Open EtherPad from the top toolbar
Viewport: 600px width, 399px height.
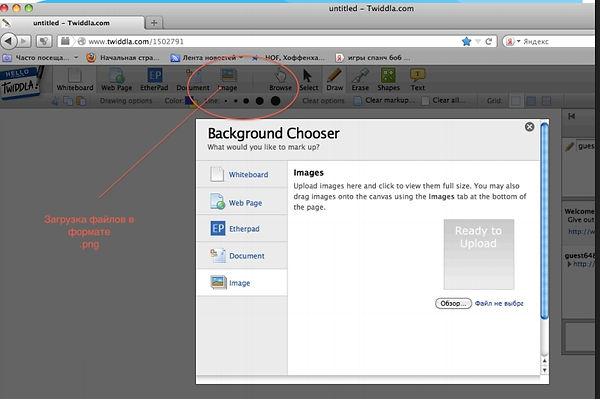[154, 80]
